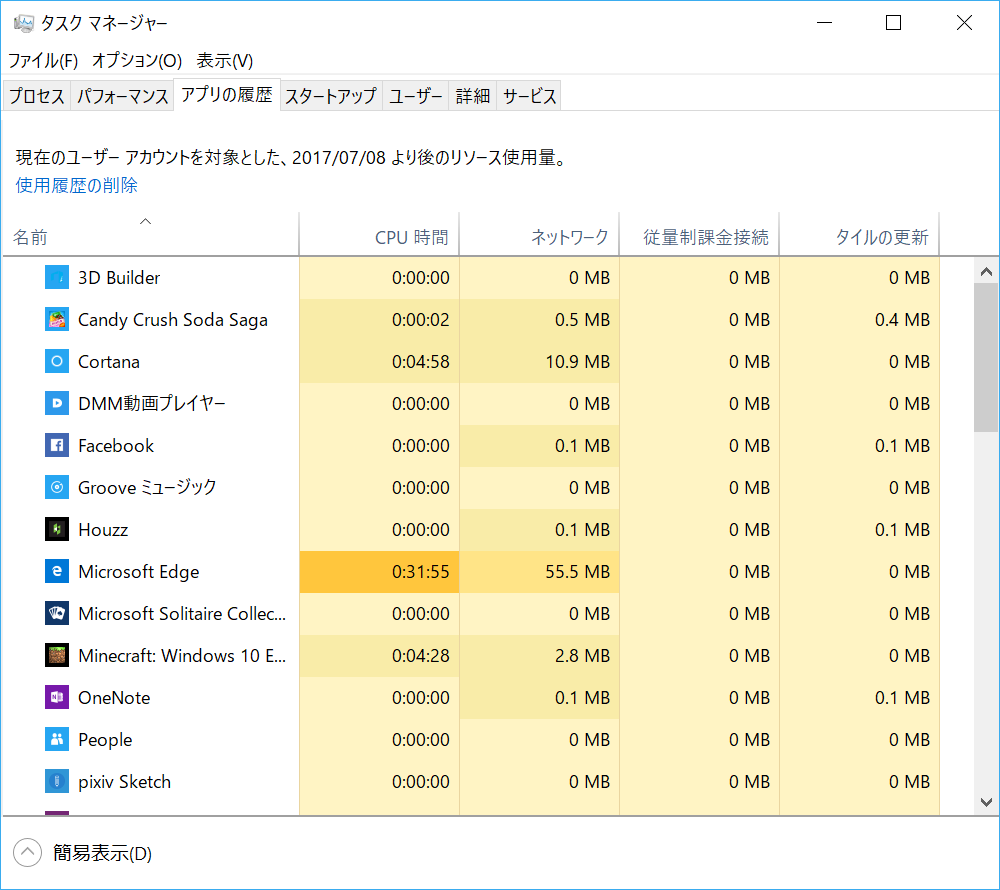1000x890 pixels.
Task: Select the People row name
Action: click(x=105, y=740)
